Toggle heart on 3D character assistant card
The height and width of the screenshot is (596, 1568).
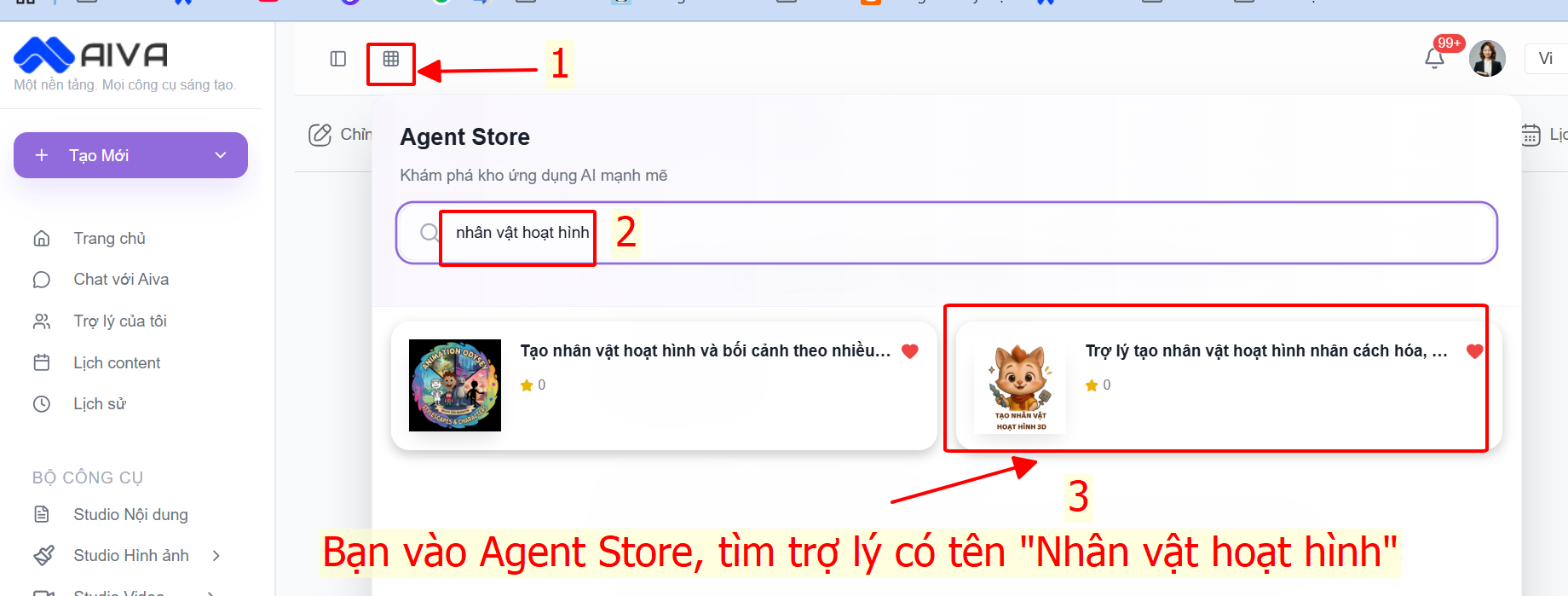(x=1474, y=351)
